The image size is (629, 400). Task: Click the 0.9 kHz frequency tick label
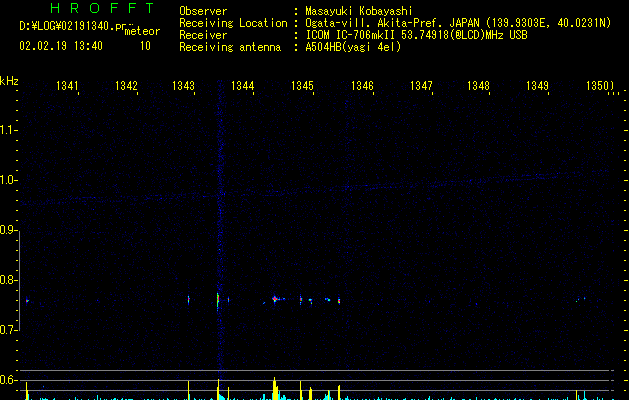[8, 230]
